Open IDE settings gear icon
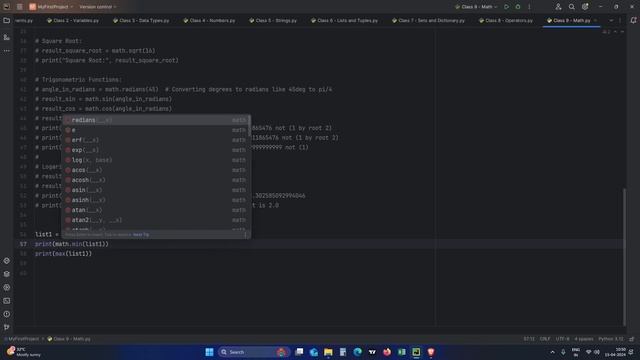Image resolution: width=640 pixels, height=360 pixels. click(585, 7)
